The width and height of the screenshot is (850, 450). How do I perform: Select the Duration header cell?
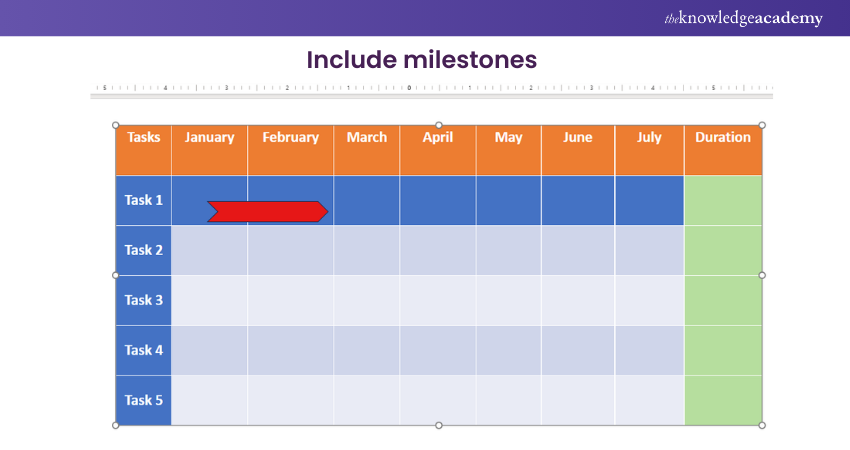[723, 138]
